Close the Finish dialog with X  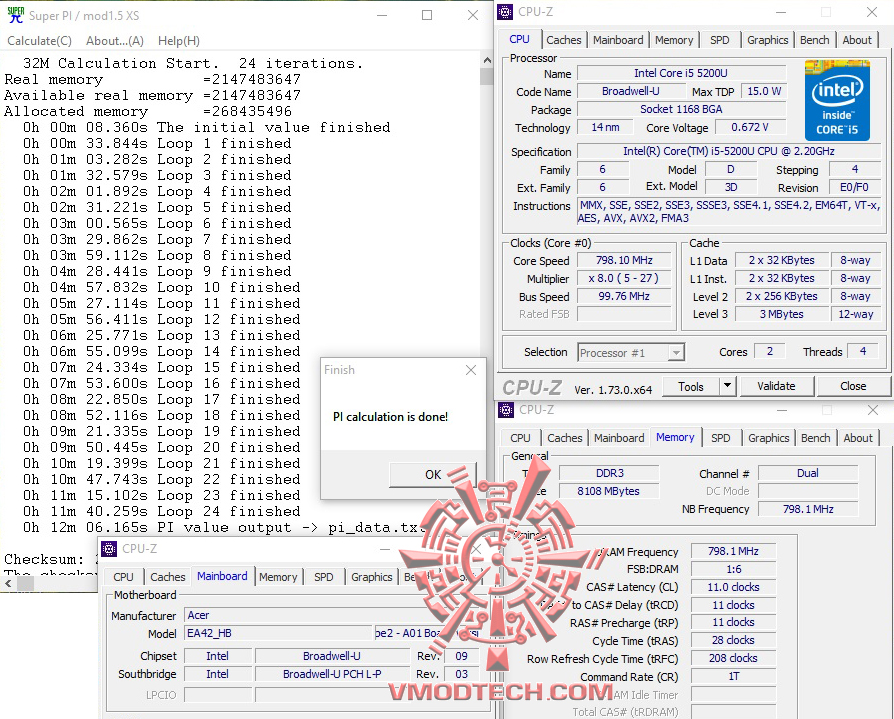tap(470, 370)
